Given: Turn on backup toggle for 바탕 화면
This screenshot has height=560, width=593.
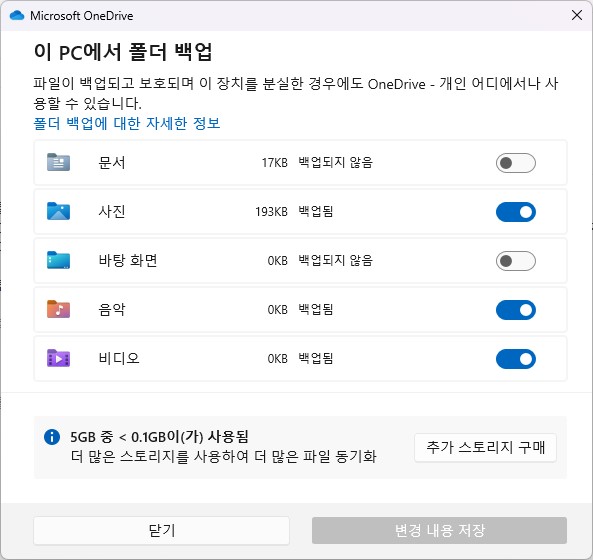Looking at the screenshot, I should 515,261.
